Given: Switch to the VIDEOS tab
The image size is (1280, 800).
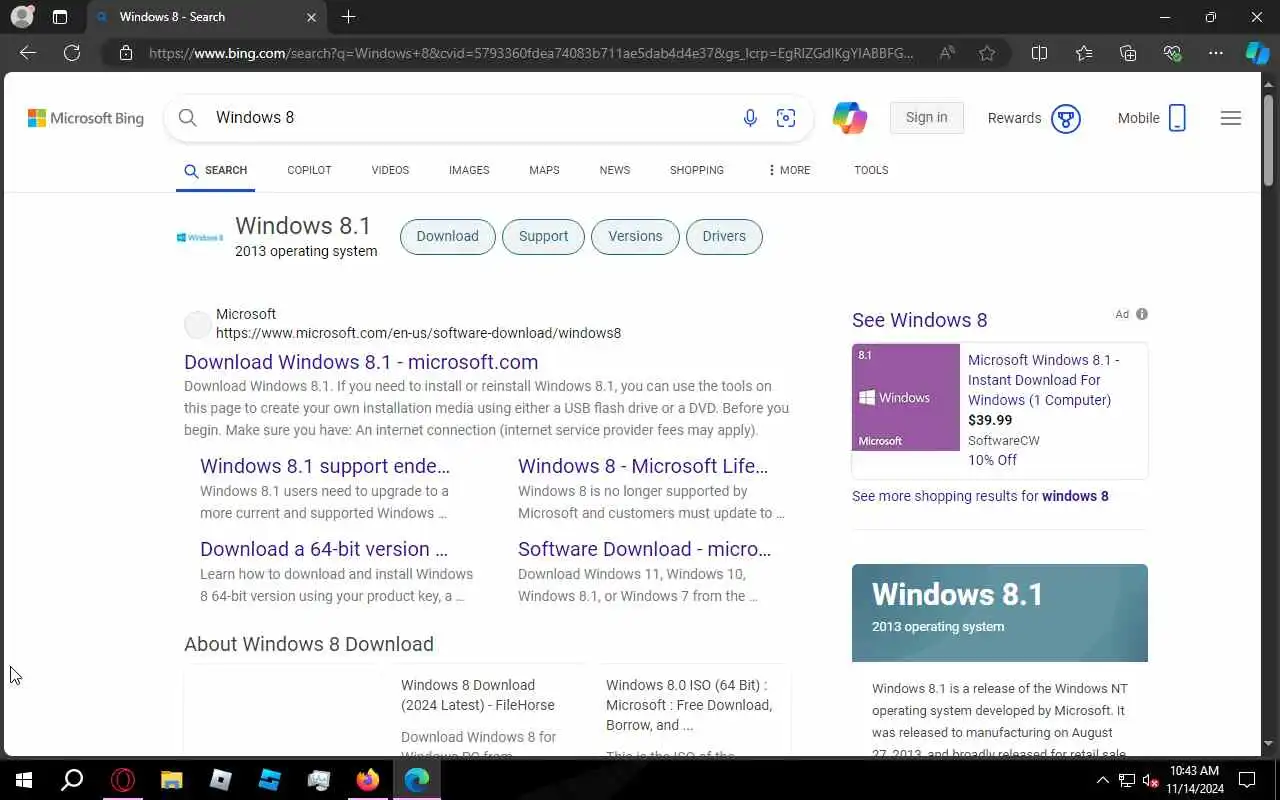Looking at the screenshot, I should 390,170.
